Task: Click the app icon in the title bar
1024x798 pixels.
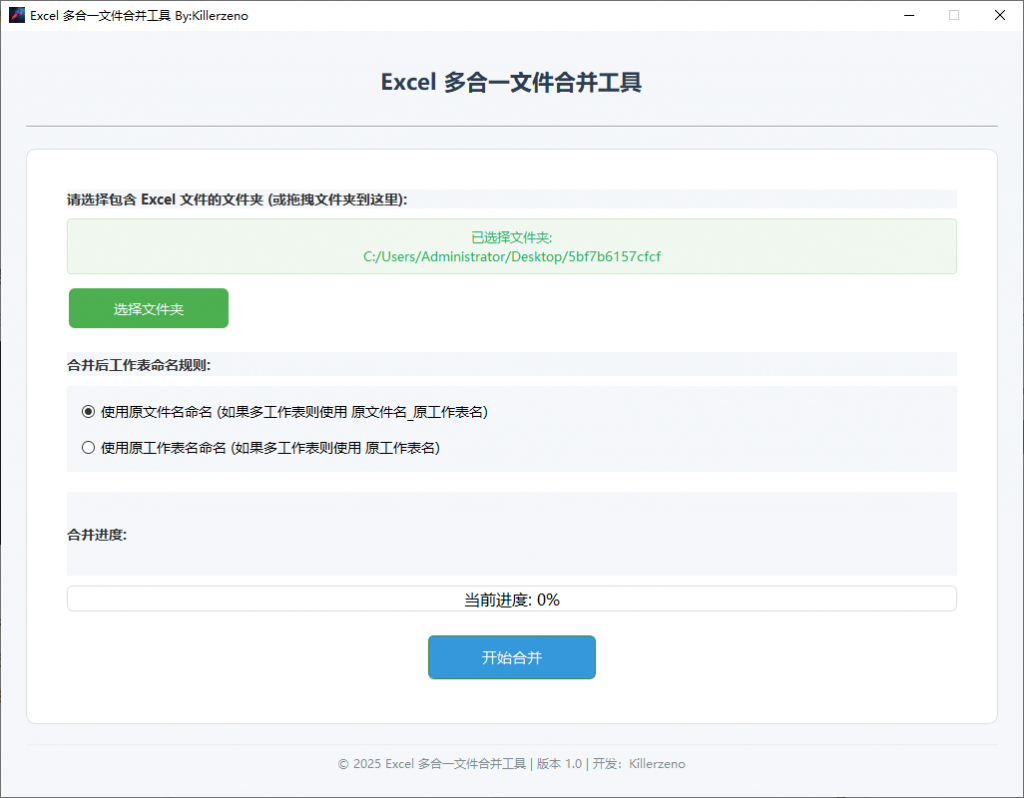Action: pyautogui.click(x=16, y=15)
